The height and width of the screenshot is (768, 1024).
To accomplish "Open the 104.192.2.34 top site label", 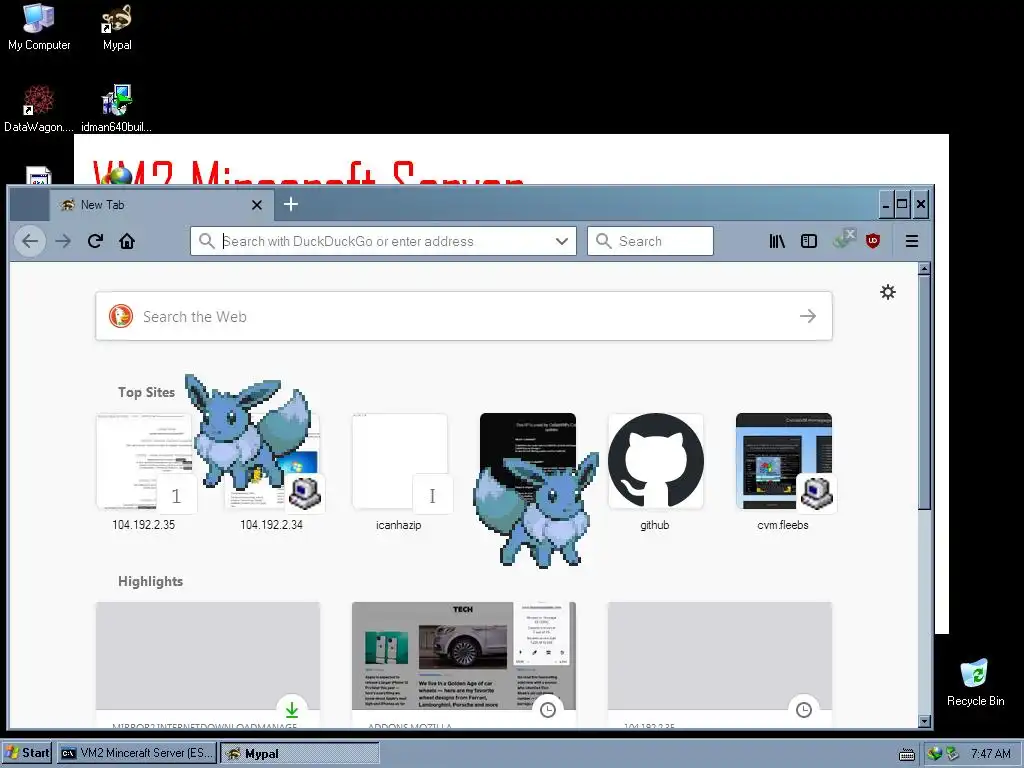I will [x=272, y=525].
